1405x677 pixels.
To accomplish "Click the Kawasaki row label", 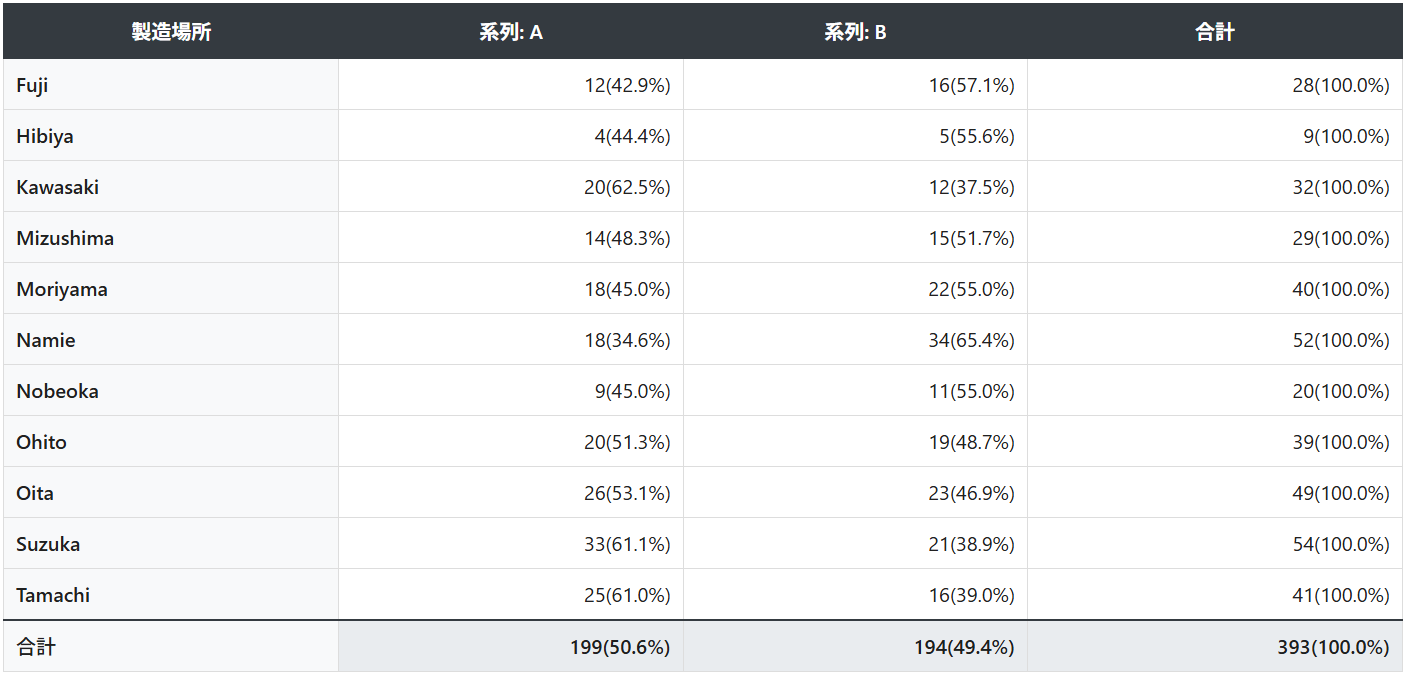I will (57, 188).
